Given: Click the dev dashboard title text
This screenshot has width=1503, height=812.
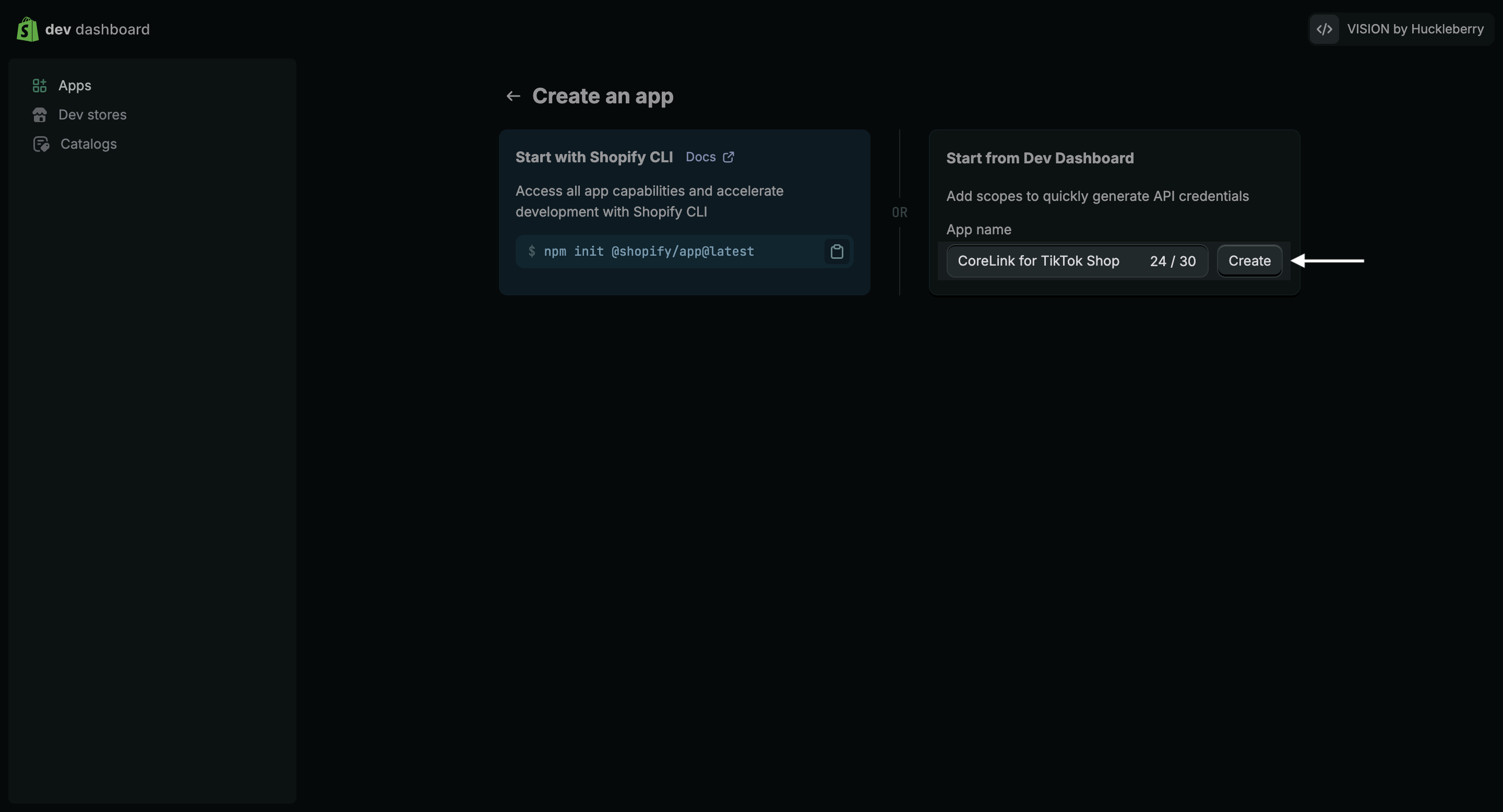Looking at the screenshot, I should [x=98, y=29].
